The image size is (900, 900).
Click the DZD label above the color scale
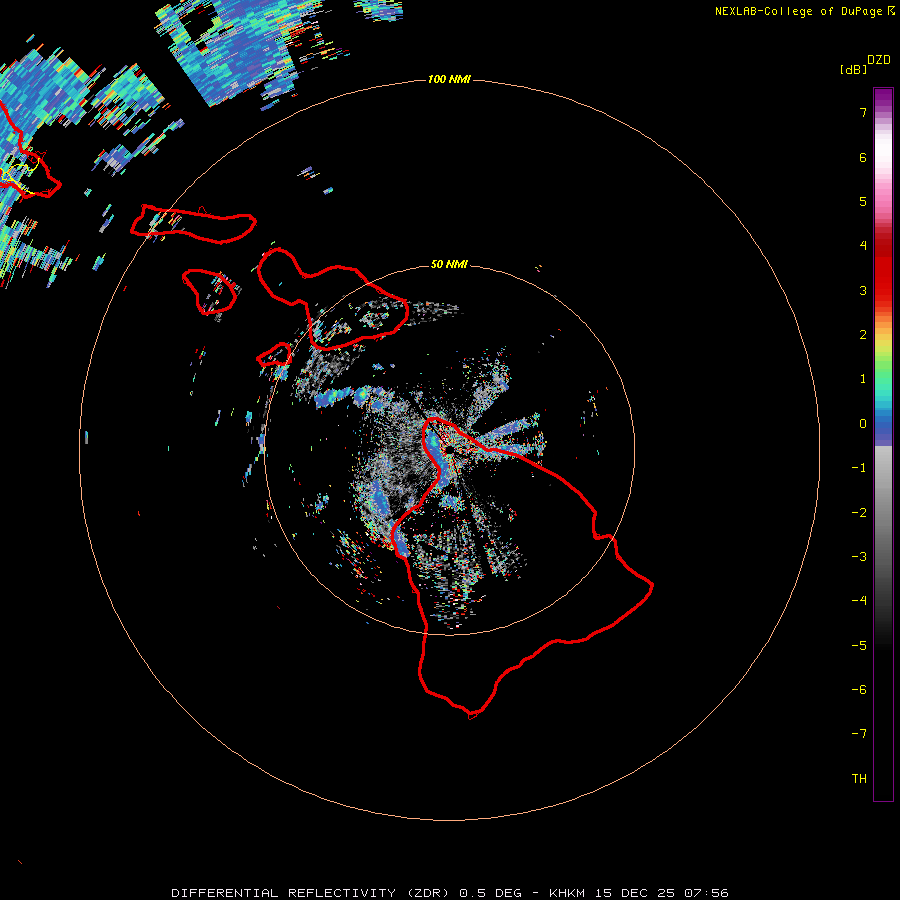(879, 60)
